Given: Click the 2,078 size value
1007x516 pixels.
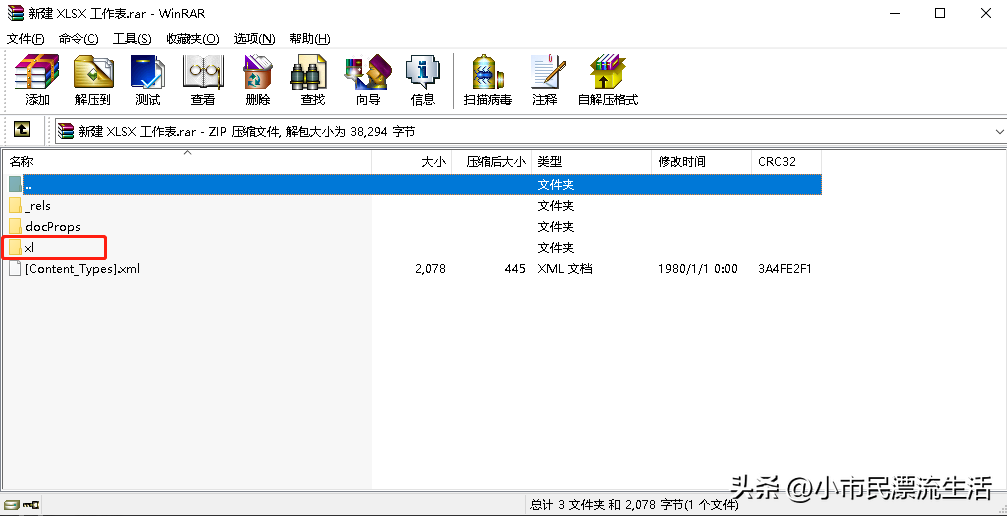Looking at the screenshot, I should [430, 269].
